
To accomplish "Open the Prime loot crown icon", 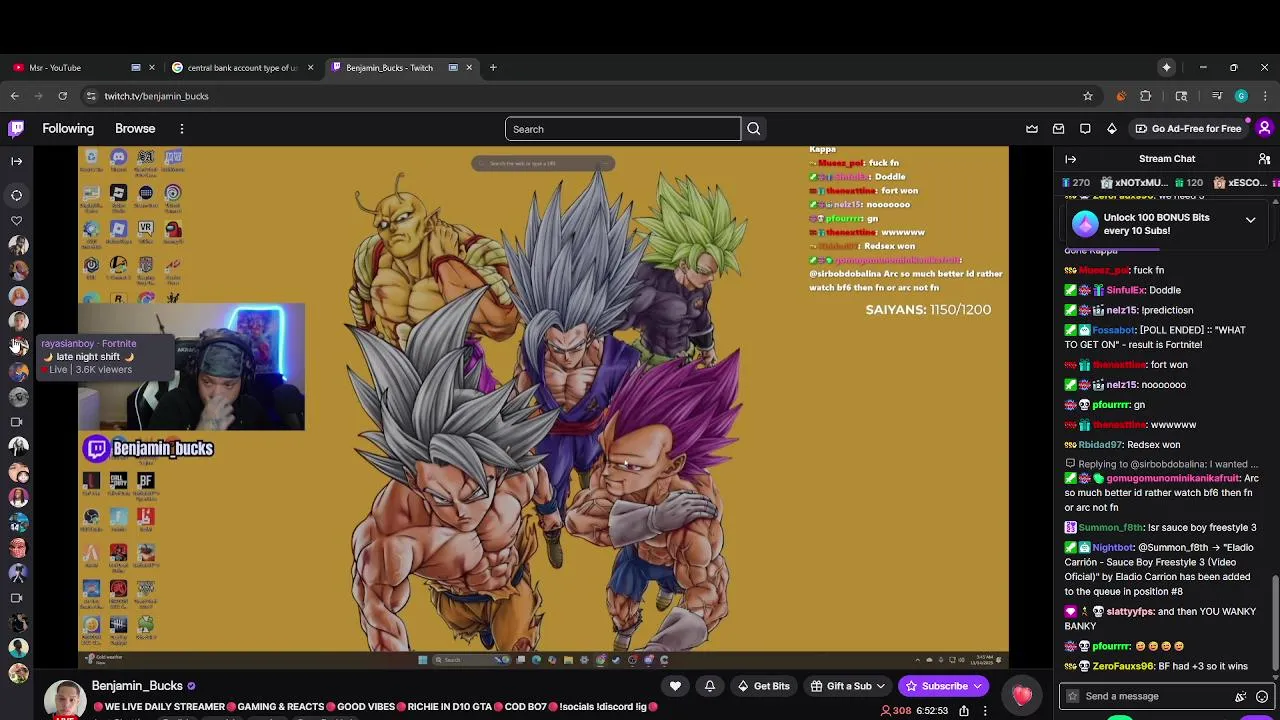I will pos(1032,128).
